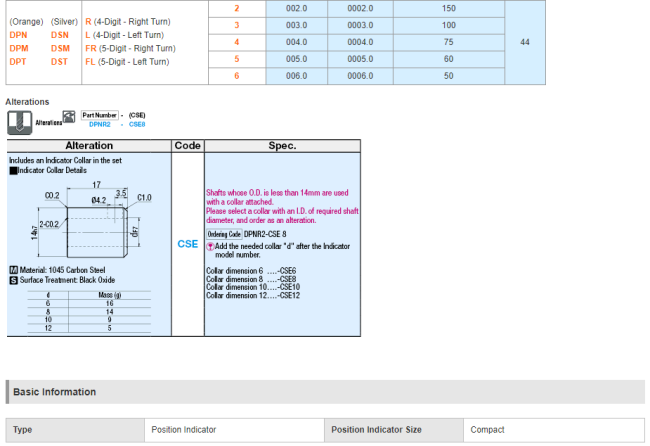Click the Part Number label box
The width and height of the screenshot is (650, 446).
(101, 115)
